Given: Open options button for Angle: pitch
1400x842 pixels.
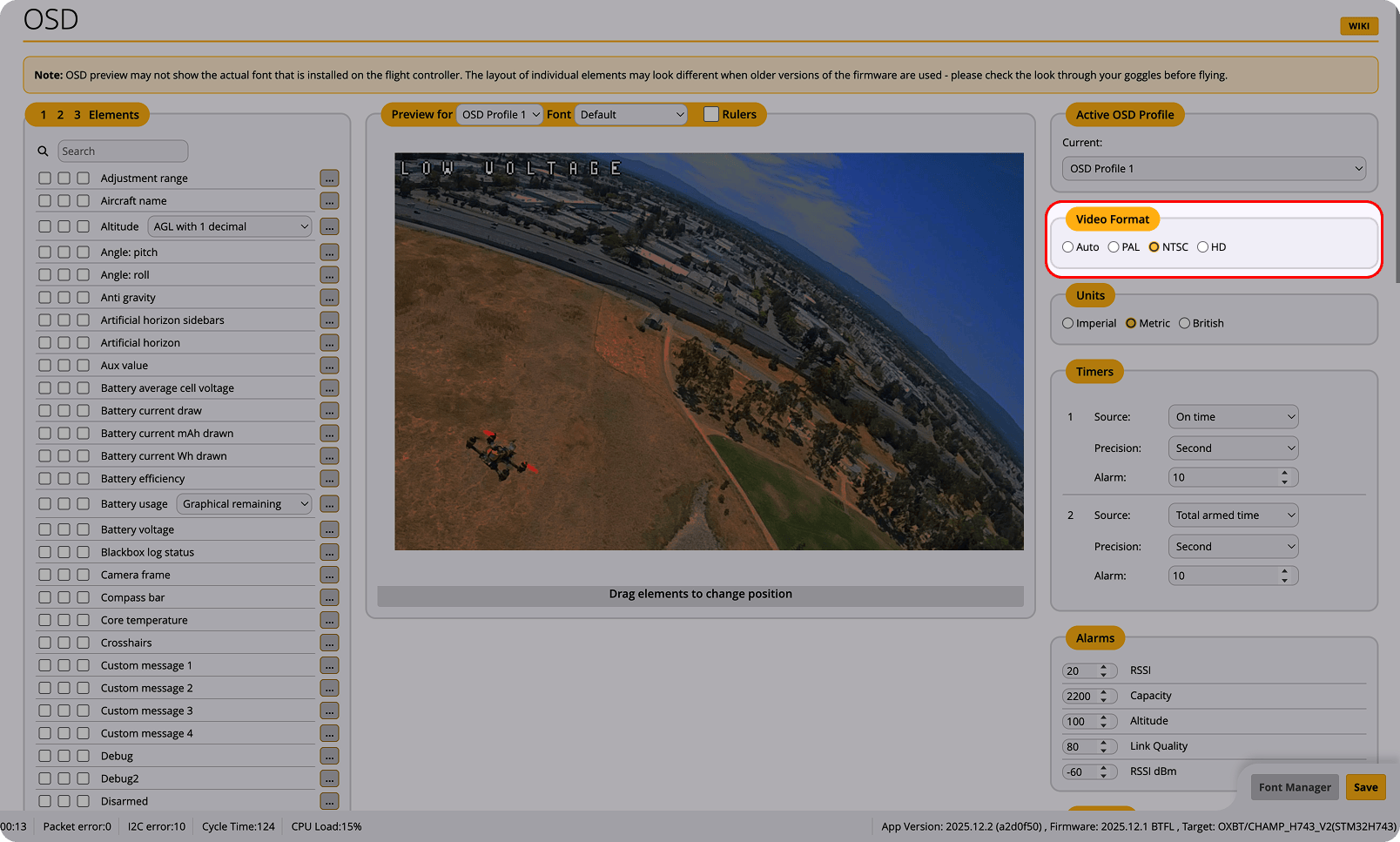Looking at the screenshot, I should click(x=329, y=253).
